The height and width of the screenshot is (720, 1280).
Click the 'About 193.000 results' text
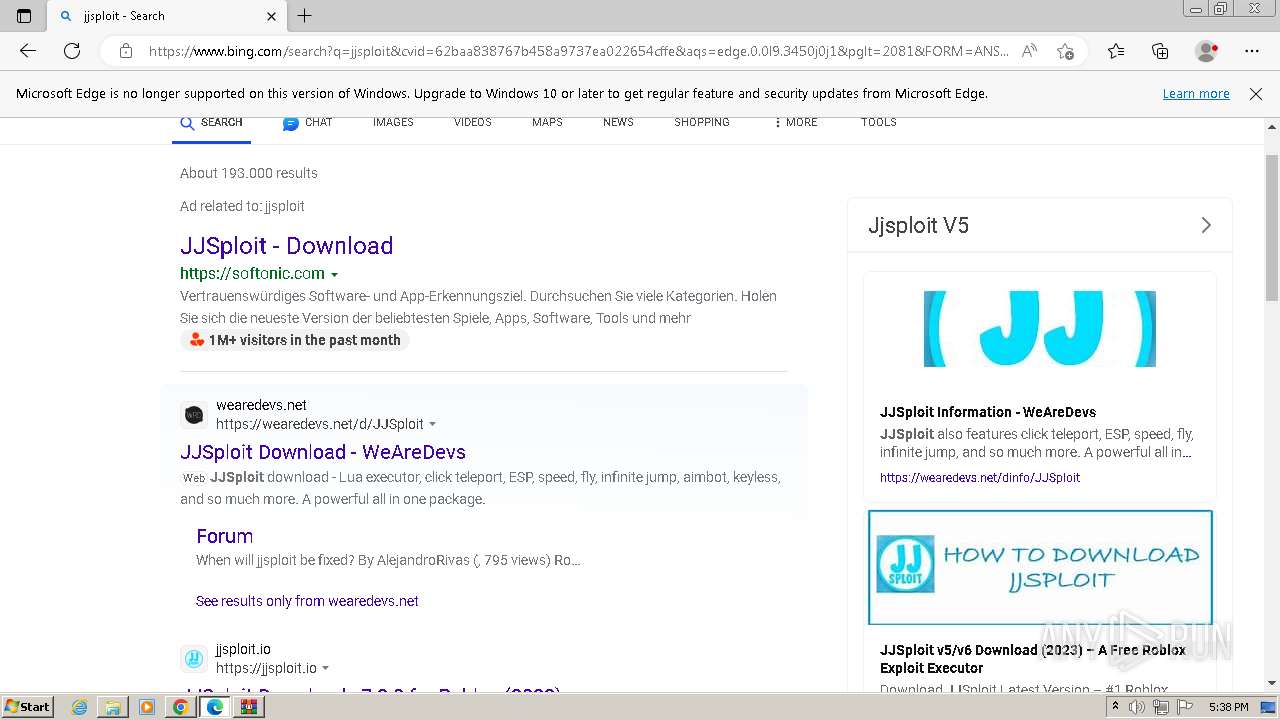(x=249, y=173)
